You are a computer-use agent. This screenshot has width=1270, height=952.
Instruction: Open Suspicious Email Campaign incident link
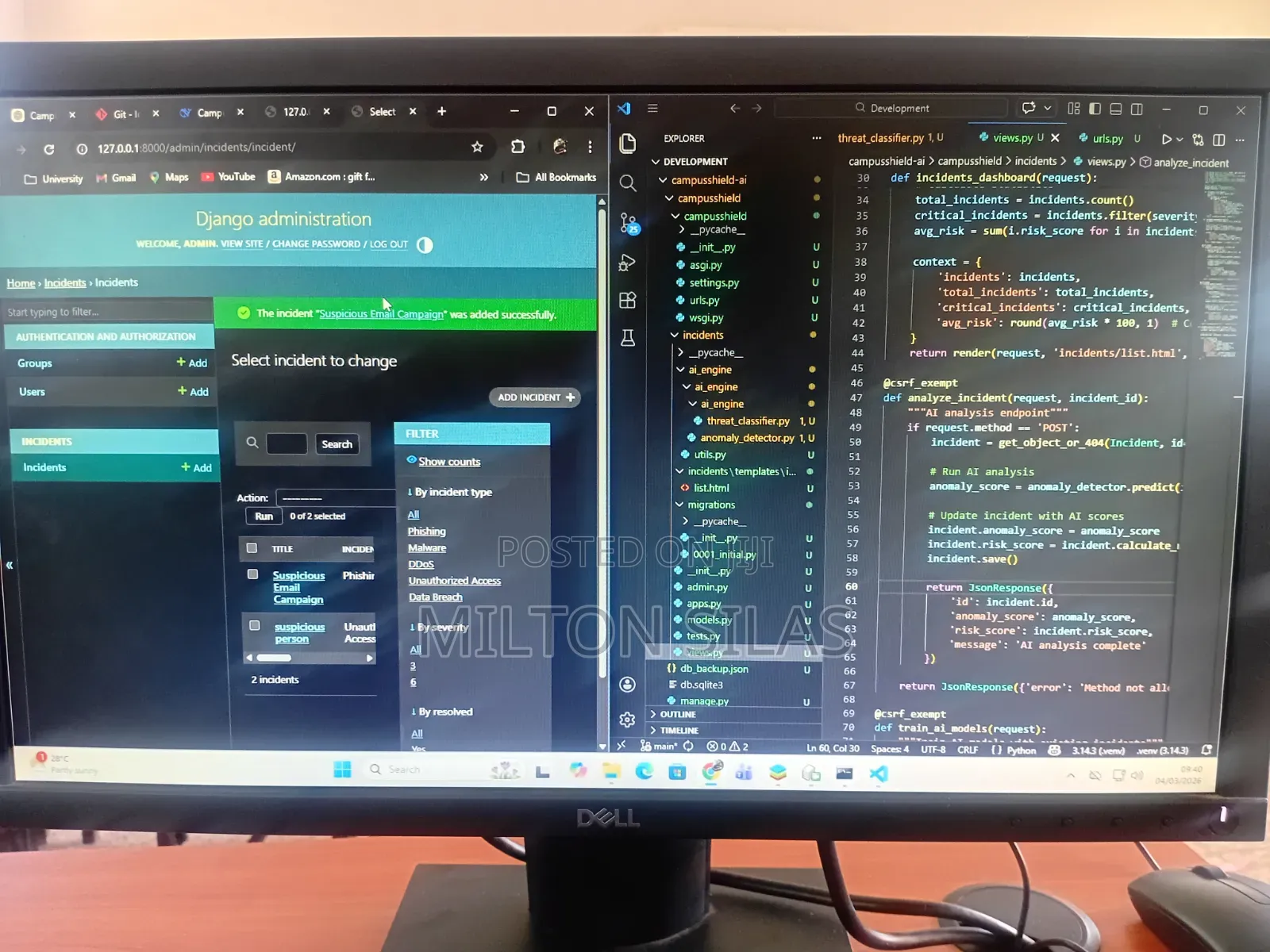pyautogui.click(x=298, y=587)
